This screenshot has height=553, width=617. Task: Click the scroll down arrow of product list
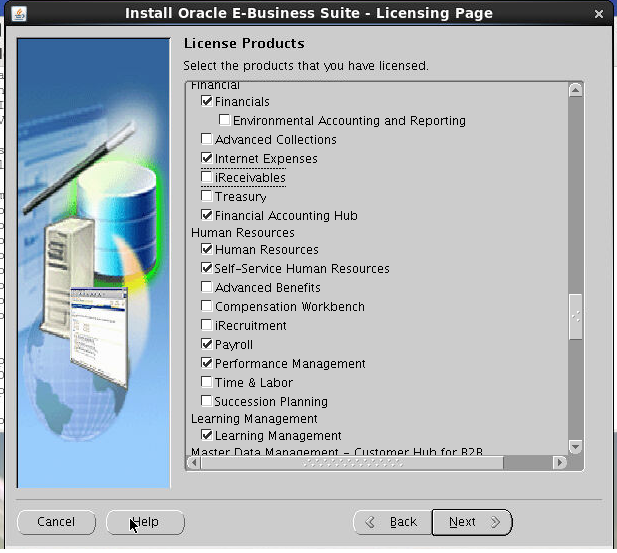pos(575,447)
